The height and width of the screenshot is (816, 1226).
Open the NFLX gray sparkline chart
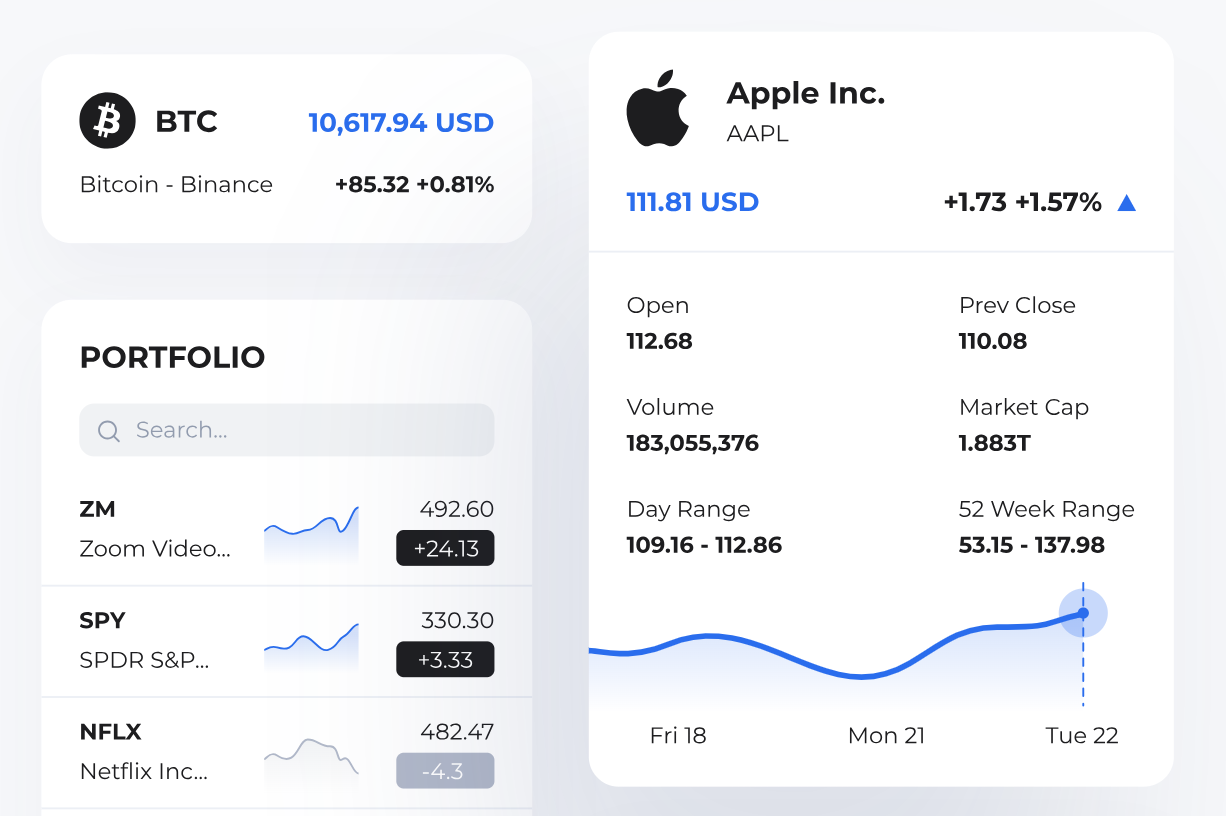[x=311, y=755]
